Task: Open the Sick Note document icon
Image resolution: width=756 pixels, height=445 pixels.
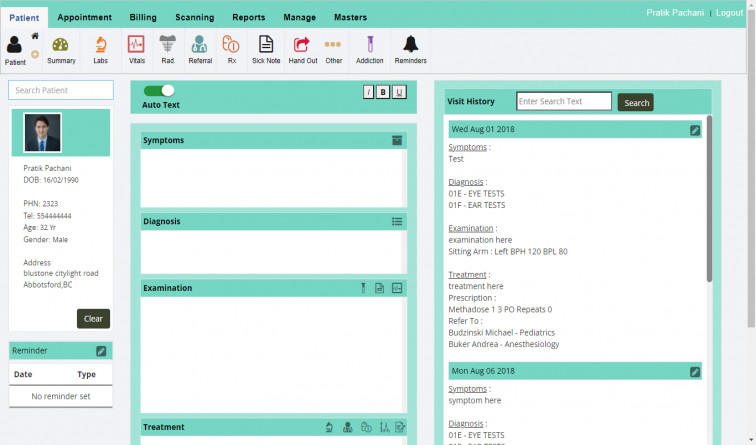Action: 266,45
